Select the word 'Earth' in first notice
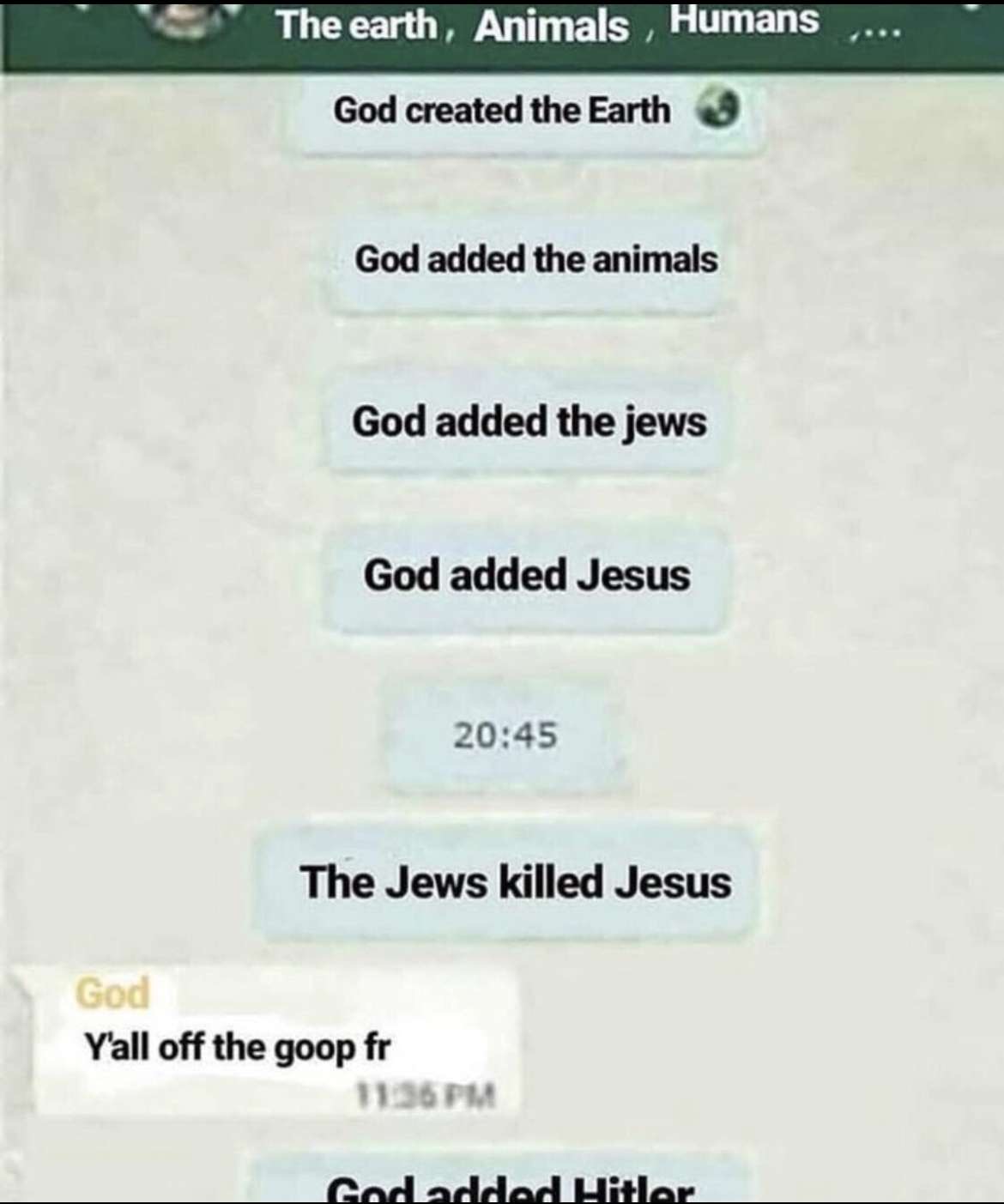This screenshot has width=1004, height=1204. coord(628,111)
